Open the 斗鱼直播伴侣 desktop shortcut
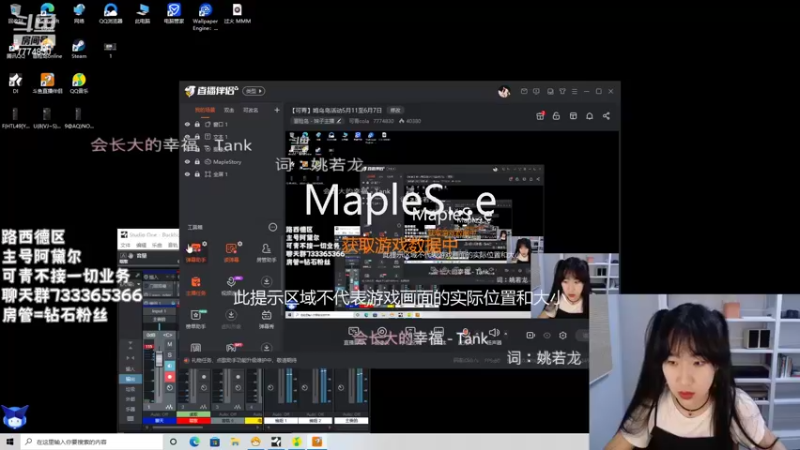Image resolution: width=800 pixels, height=450 pixels. (x=47, y=84)
